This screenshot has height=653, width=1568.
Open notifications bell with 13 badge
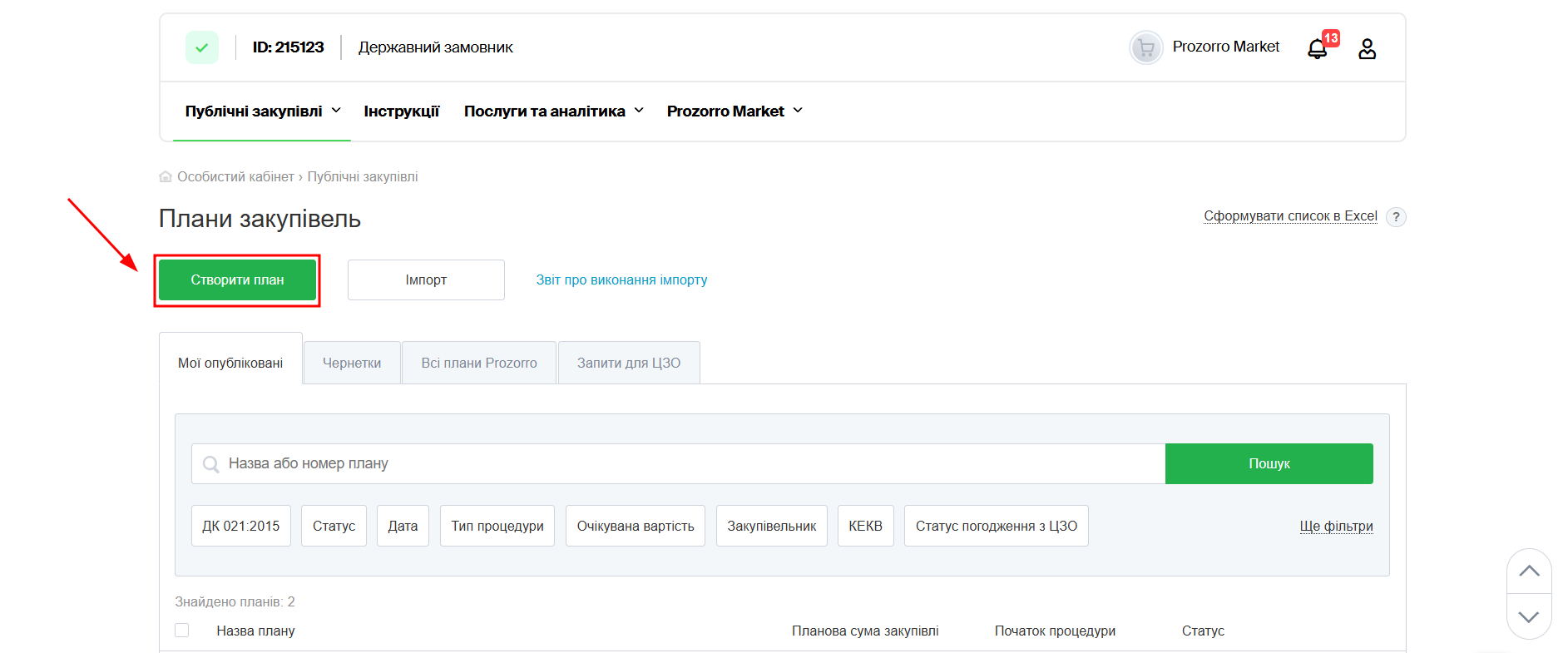click(1318, 49)
